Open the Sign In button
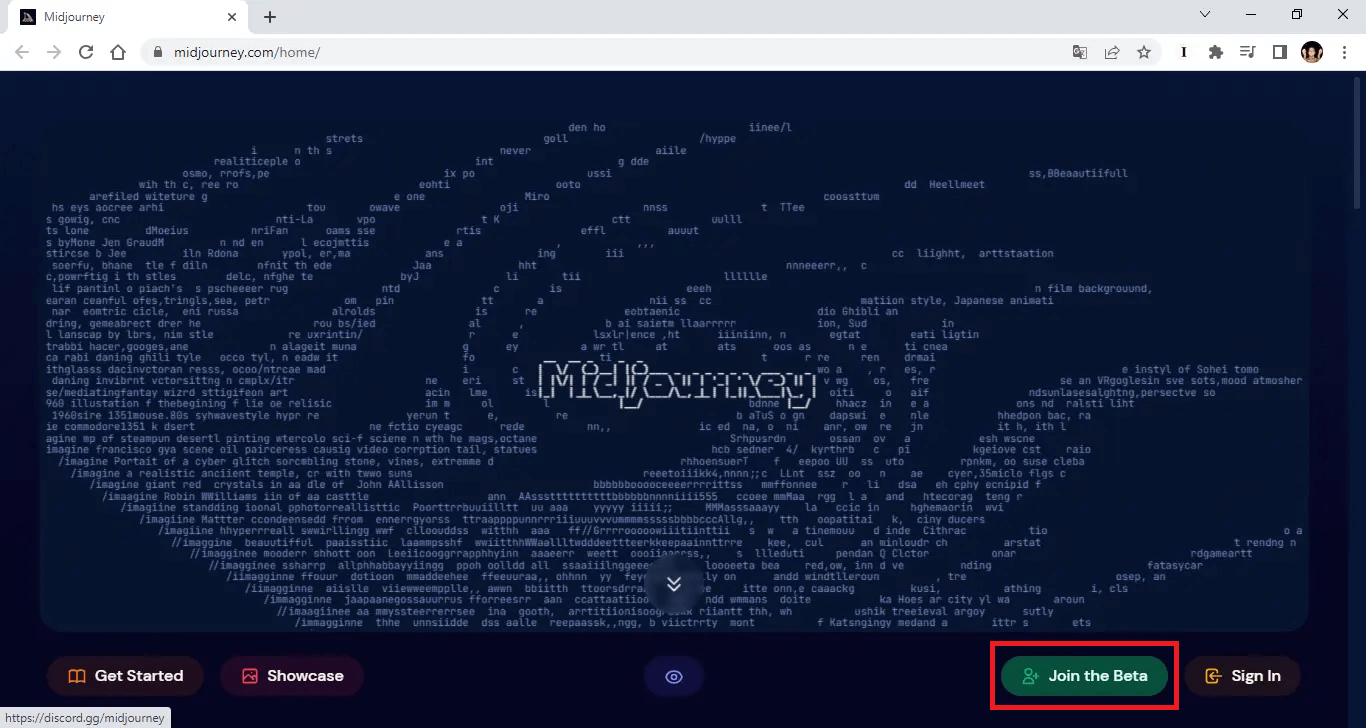 pyautogui.click(x=1242, y=676)
